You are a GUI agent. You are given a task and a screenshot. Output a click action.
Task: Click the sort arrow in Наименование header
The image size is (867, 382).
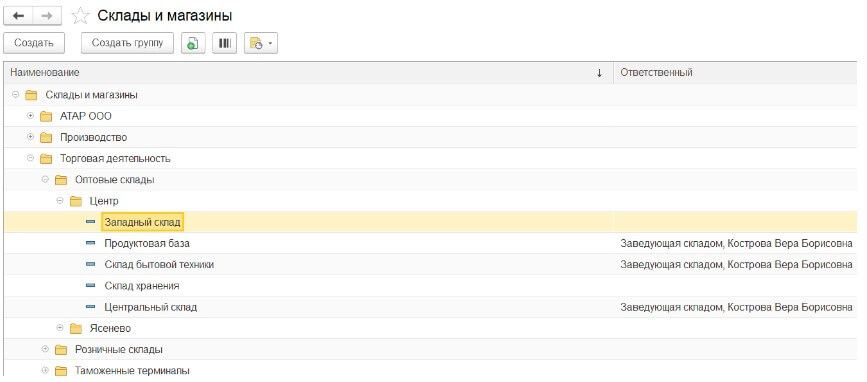pos(599,73)
